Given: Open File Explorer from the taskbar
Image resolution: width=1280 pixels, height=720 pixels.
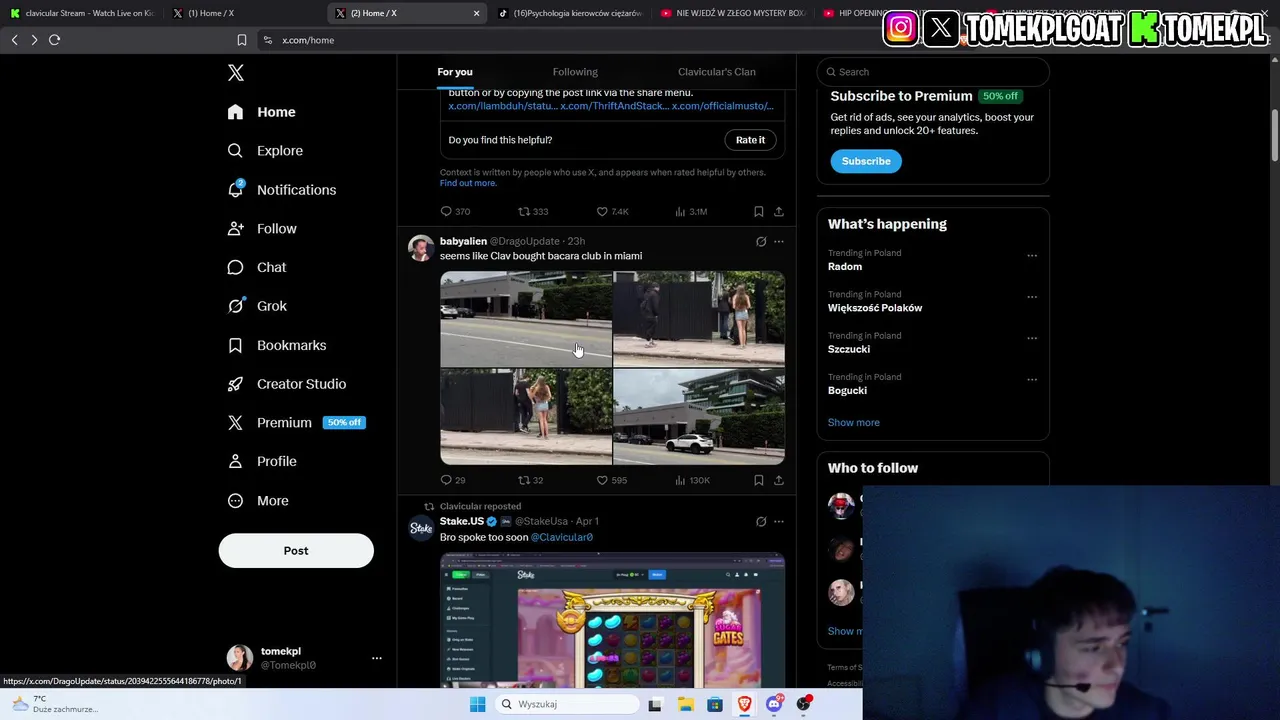Looking at the screenshot, I should coord(685,704).
